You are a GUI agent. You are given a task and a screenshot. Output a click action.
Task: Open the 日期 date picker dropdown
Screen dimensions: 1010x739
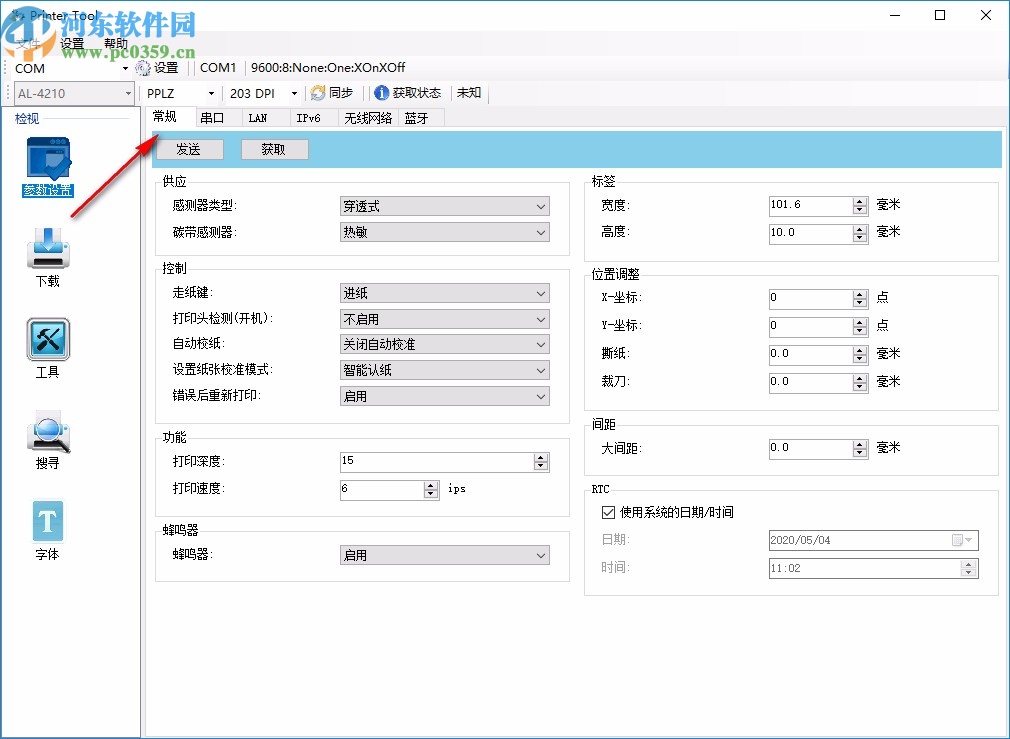969,539
